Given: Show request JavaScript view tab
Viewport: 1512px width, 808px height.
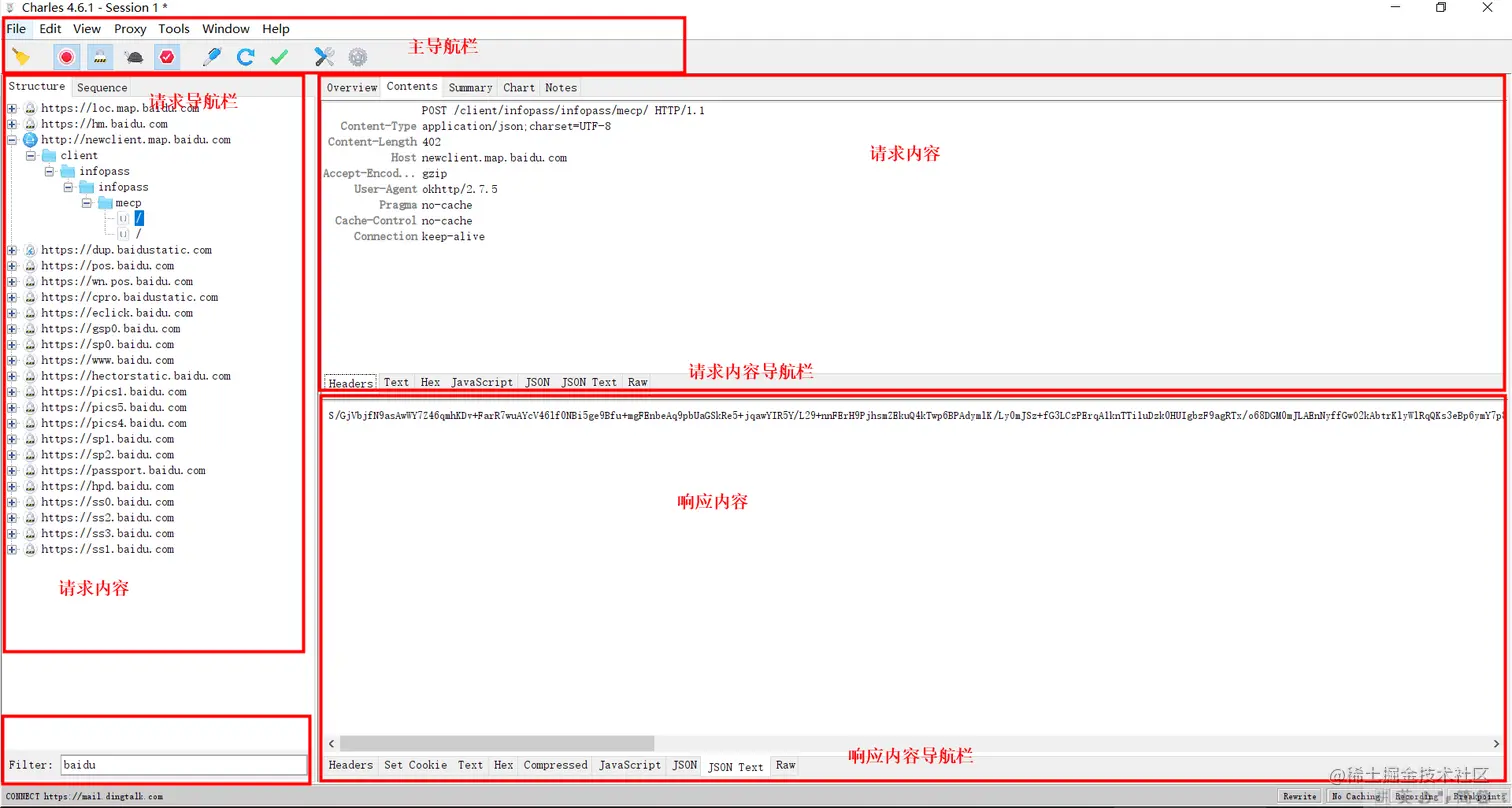Looking at the screenshot, I should click(x=481, y=382).
